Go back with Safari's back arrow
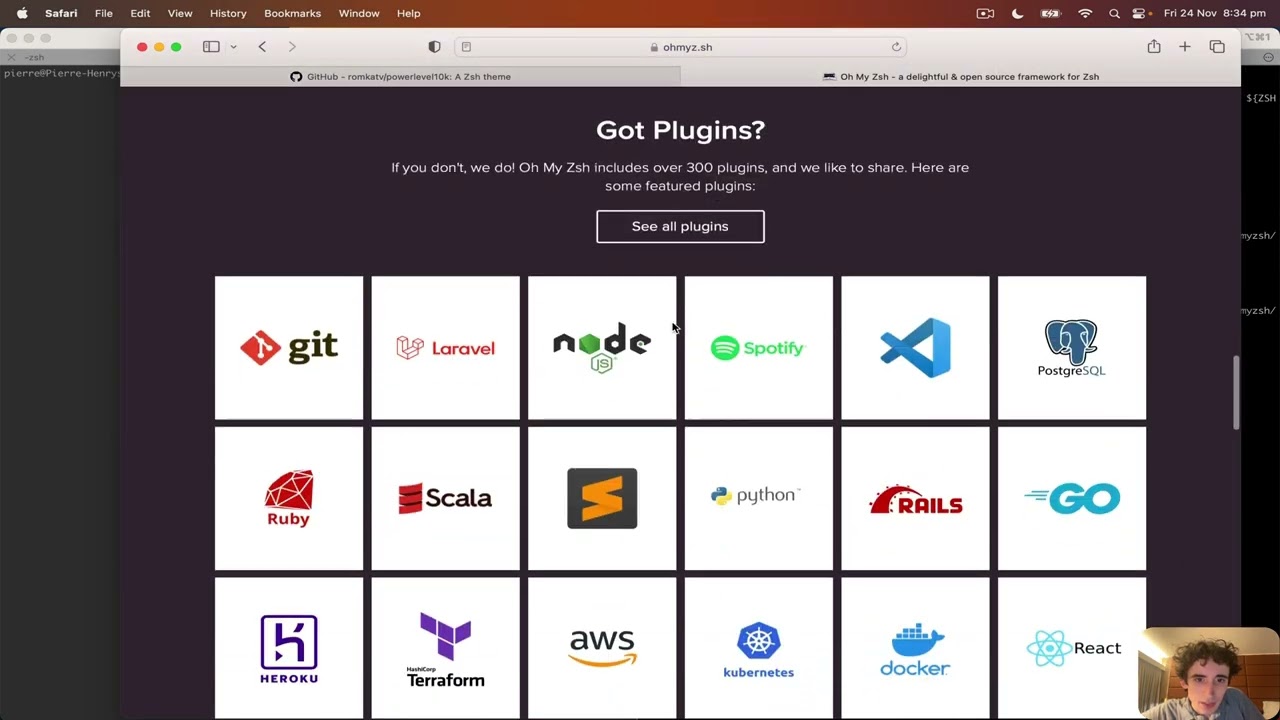The image size is (1280, 720). pos(262,47)
